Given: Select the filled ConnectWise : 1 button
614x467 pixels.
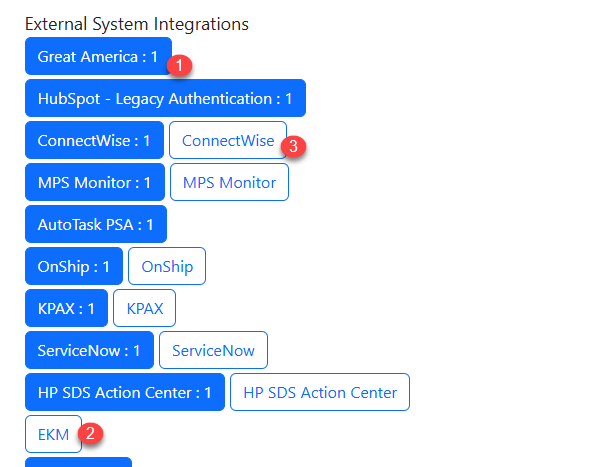Looking at the screenshot, I should 94,140.
